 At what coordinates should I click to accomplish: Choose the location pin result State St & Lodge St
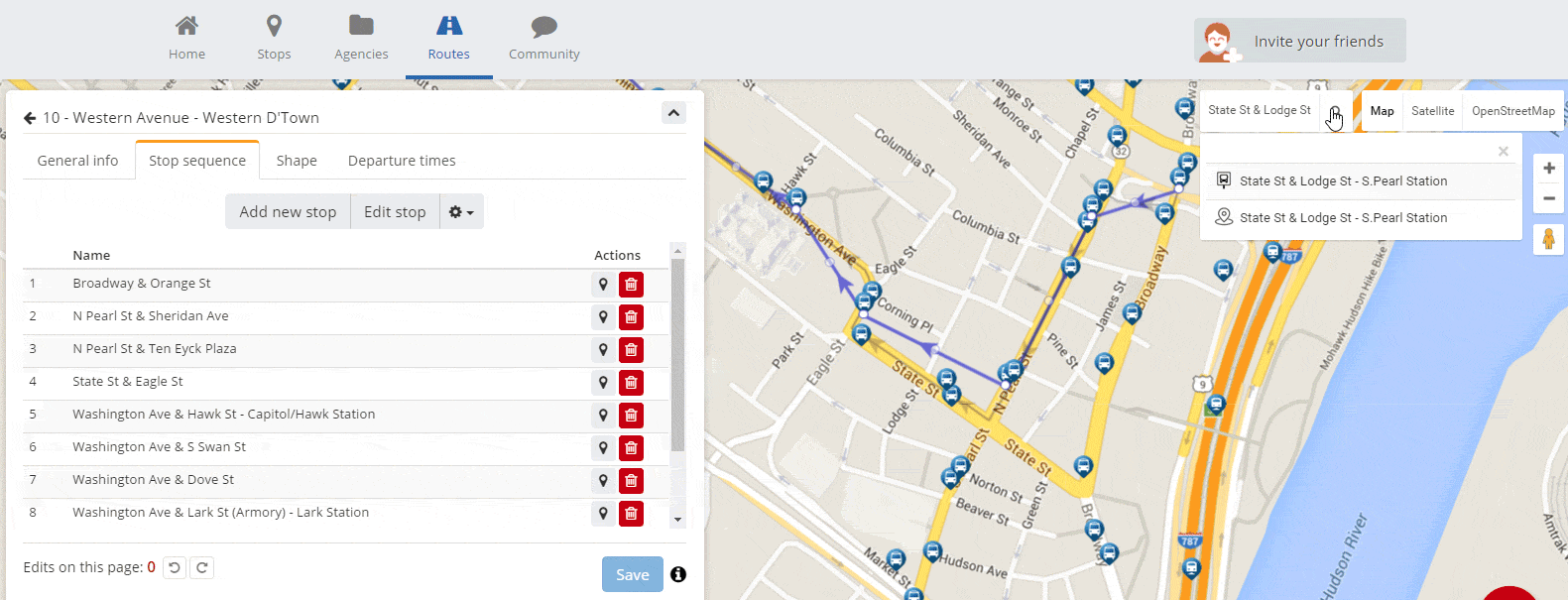1359,218
